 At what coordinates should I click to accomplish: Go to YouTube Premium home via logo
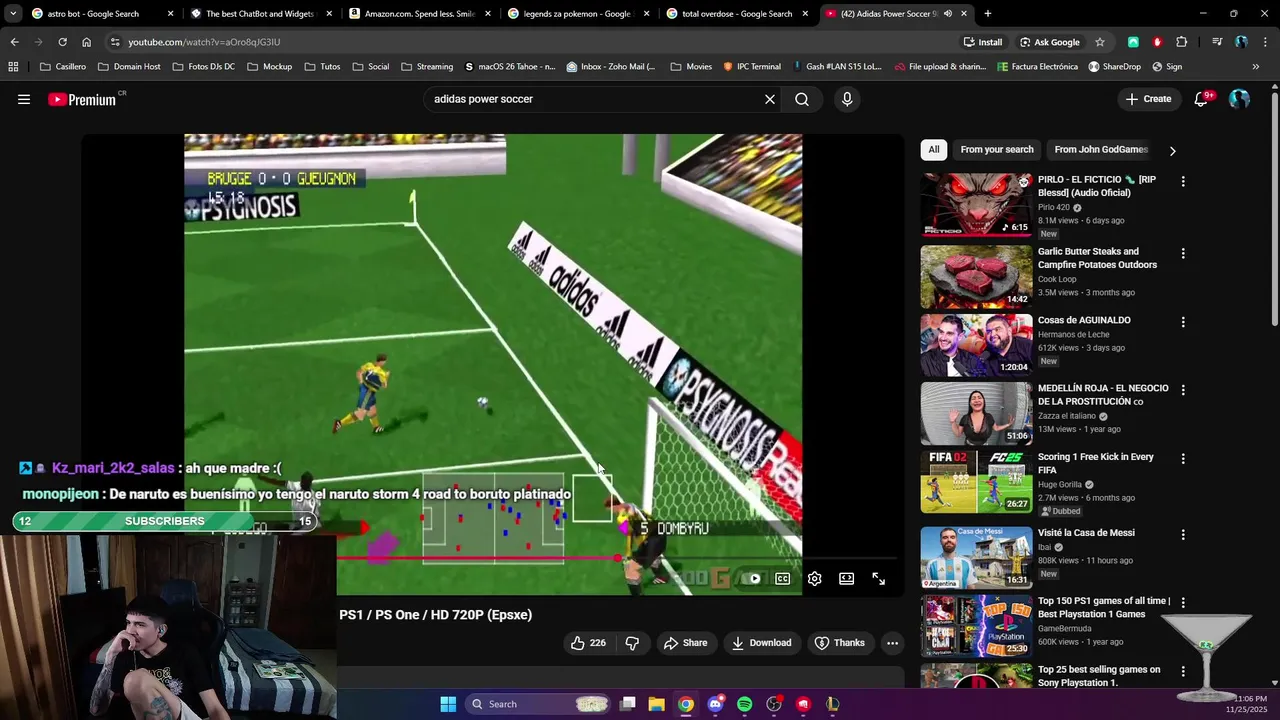[x=82, y=99]
